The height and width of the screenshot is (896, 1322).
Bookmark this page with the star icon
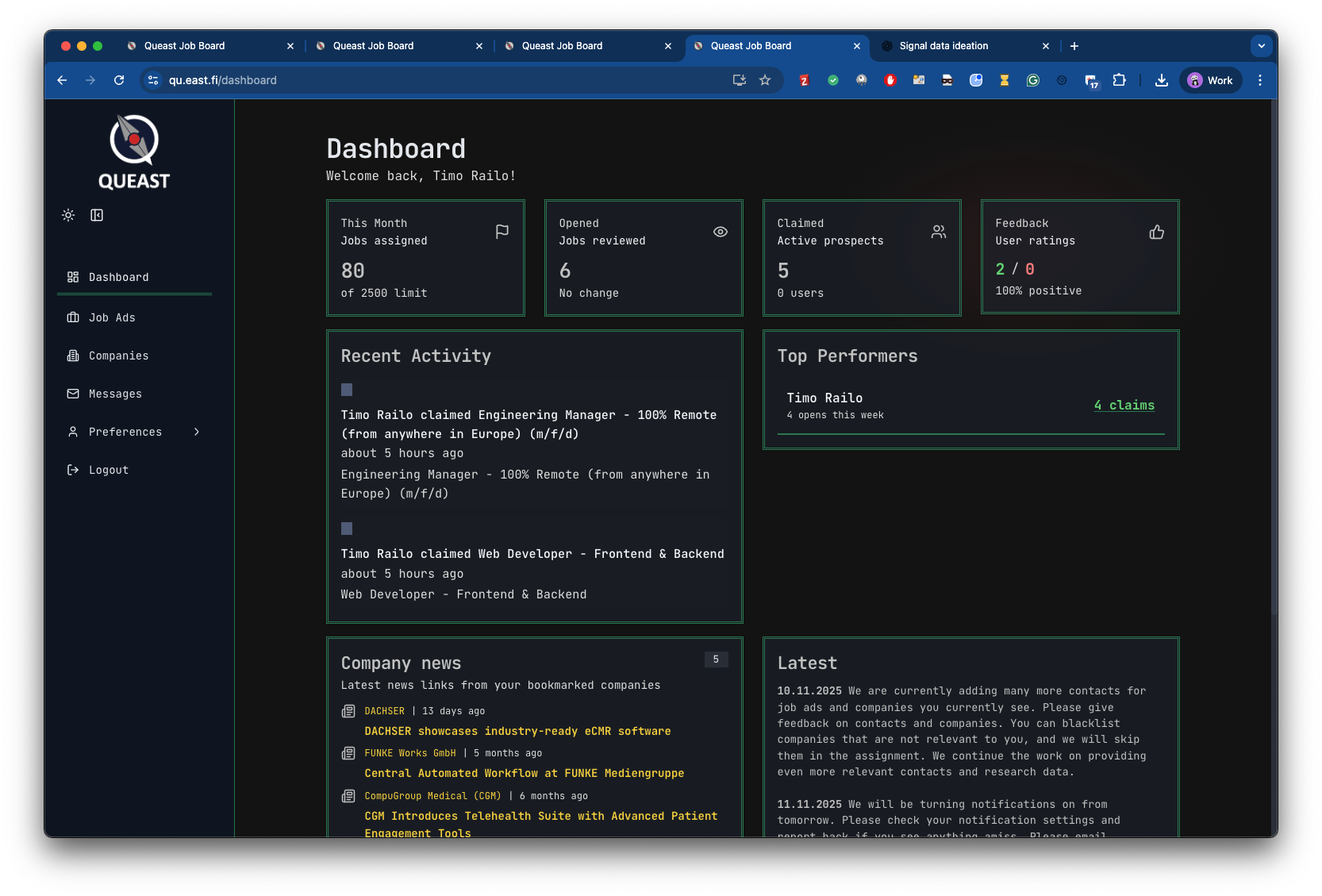[764, 80]
